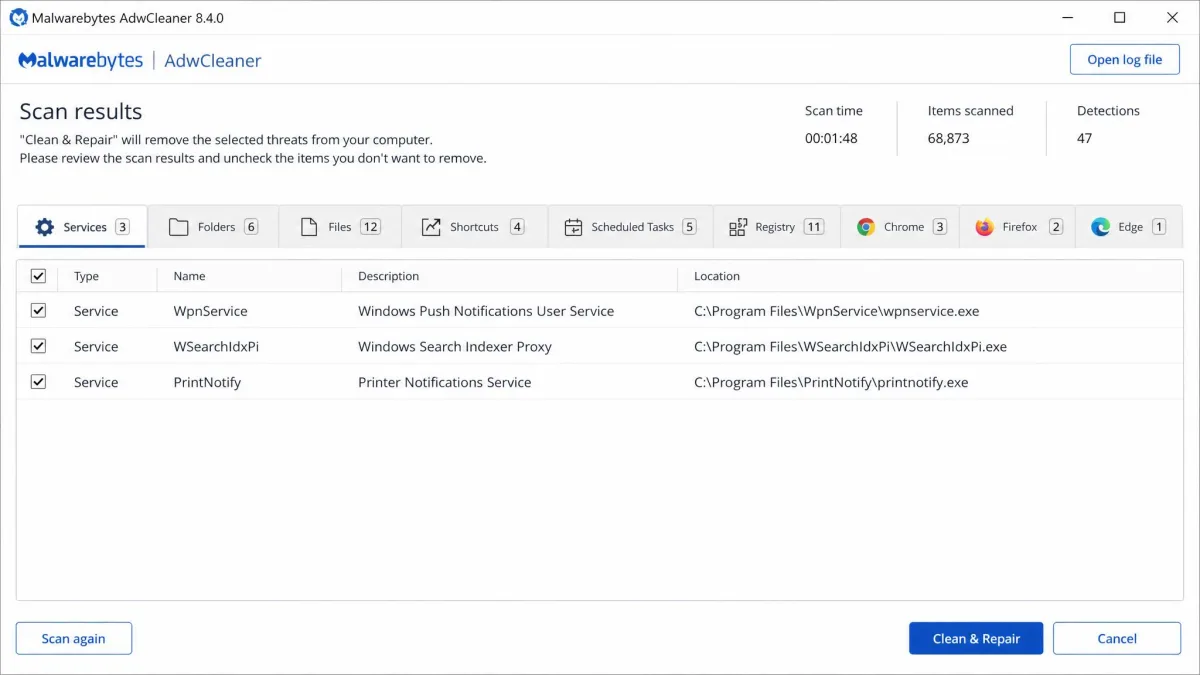Click the Open log file button
The image size is (1200, 675).
[x=1125, y=59]
